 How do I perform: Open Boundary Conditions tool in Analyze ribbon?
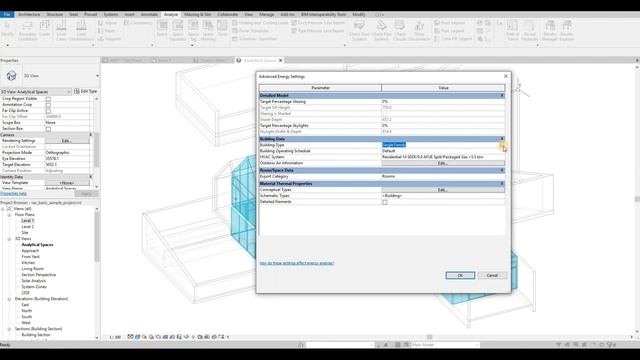tap(27, 31)
